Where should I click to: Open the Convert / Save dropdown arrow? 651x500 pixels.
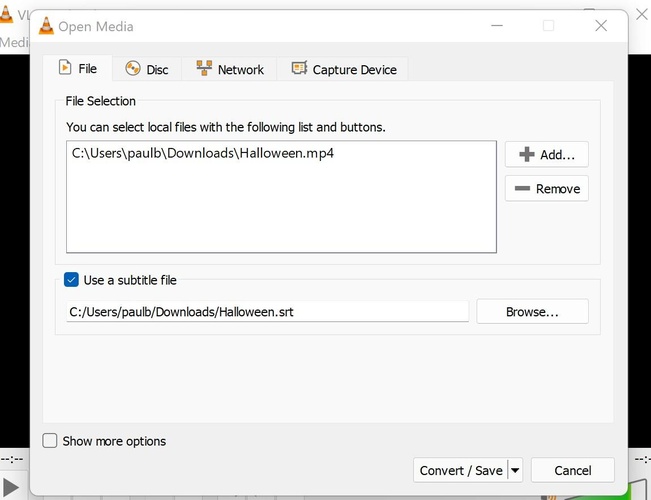coord(515,470)
